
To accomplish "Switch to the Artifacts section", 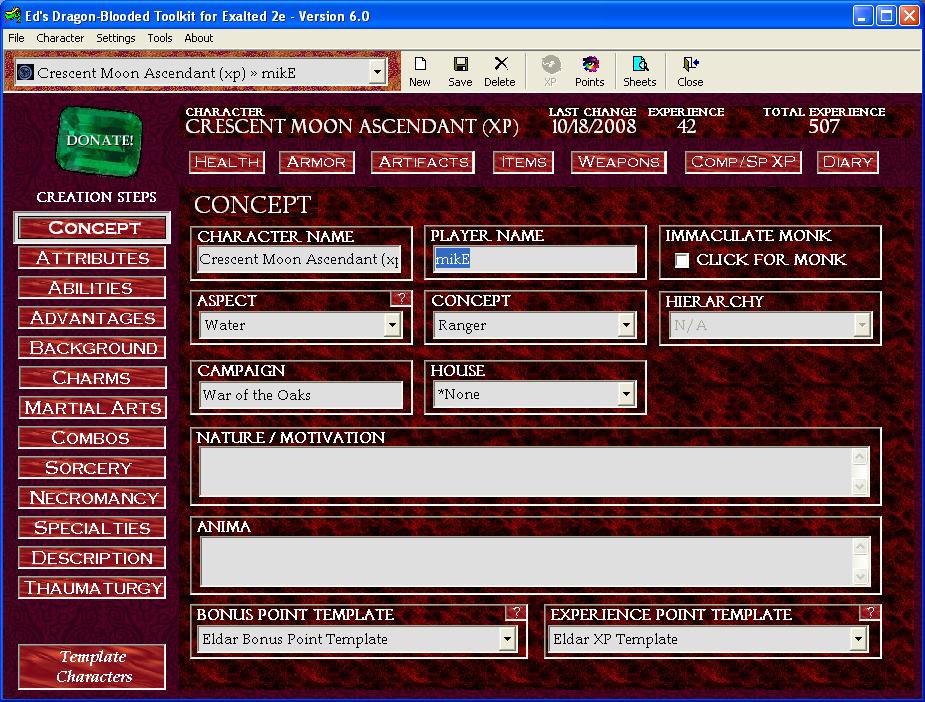I will click(x=423, y=162).
